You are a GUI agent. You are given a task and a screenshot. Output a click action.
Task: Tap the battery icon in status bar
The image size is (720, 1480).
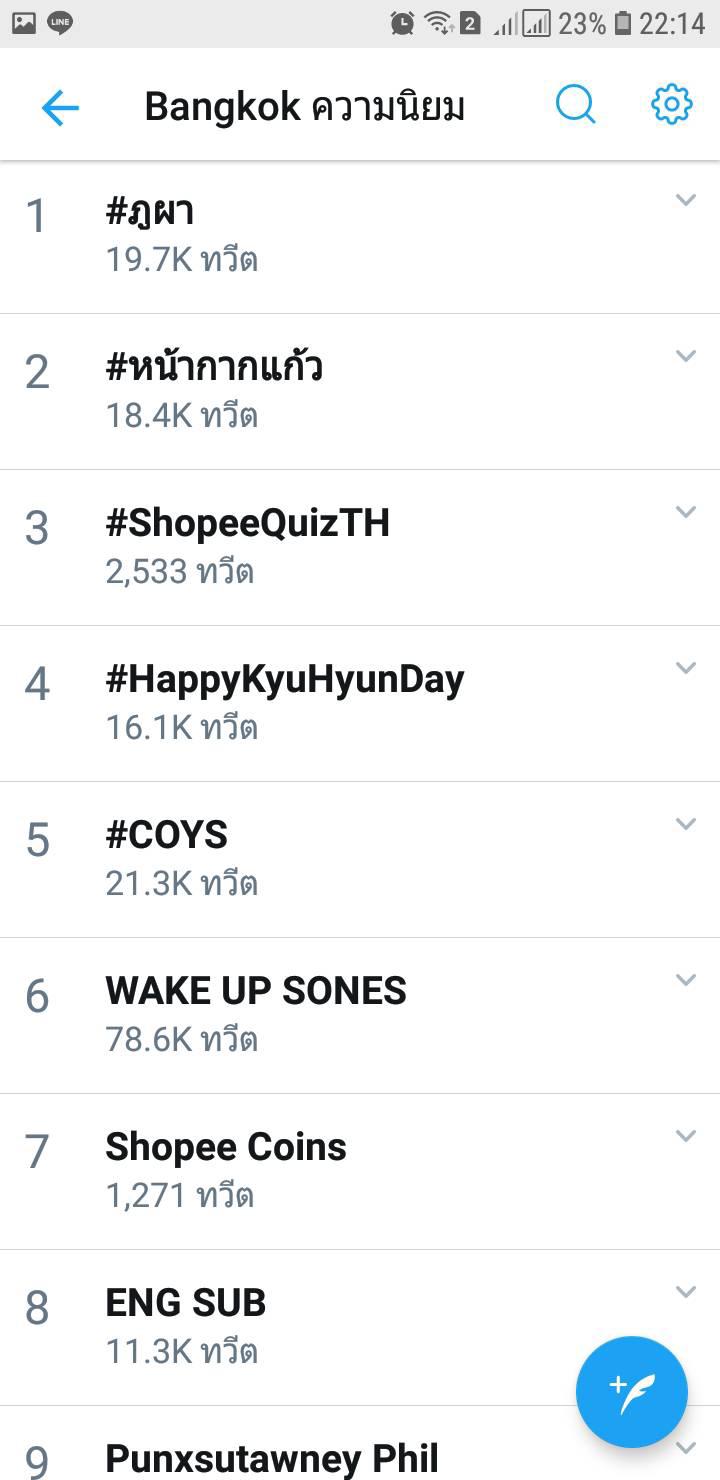click(623, 22)
